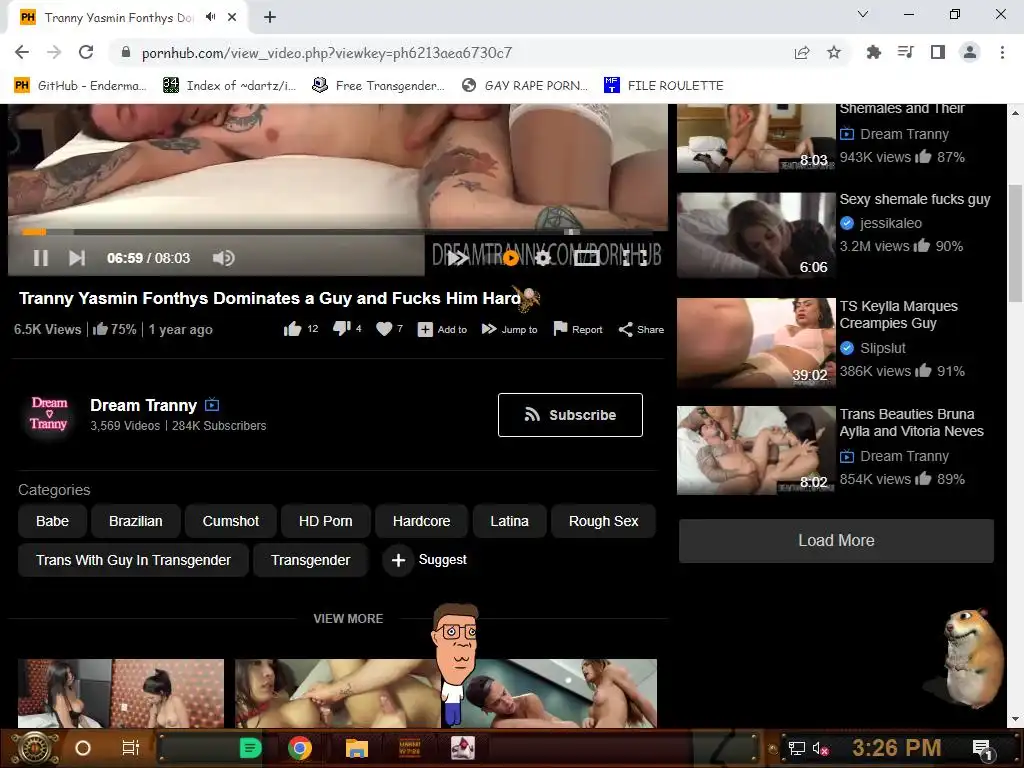The width and height of the screenshot is (1024, 768).
Task: Suggest a new category with plus button
Action: click(x=398, y=560)
